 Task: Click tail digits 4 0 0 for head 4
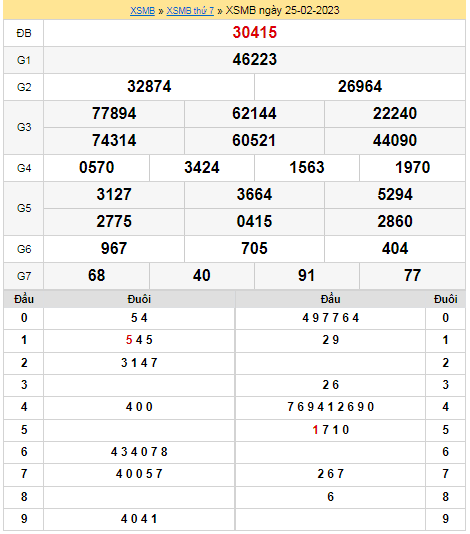[139, 407]
